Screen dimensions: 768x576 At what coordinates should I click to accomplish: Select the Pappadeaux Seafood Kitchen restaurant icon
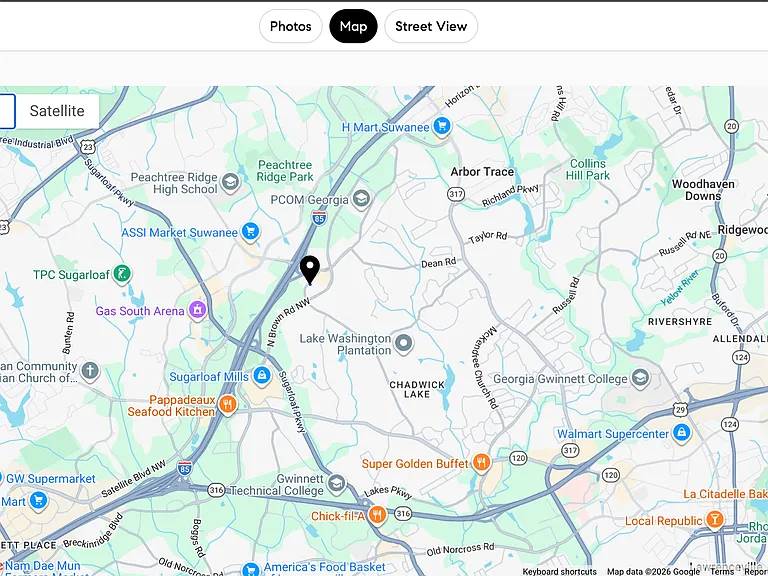(227, 405)
